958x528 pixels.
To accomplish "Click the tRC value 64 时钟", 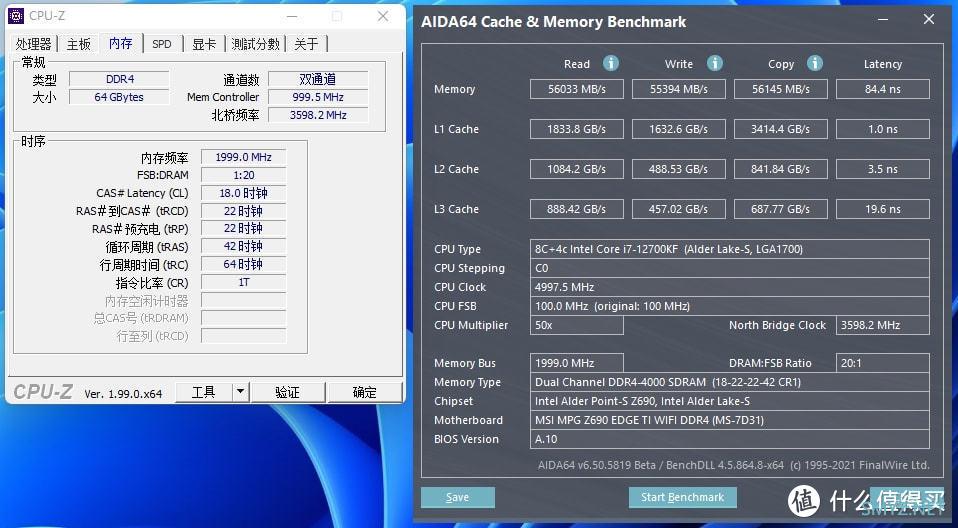I will tap(243, 265).
